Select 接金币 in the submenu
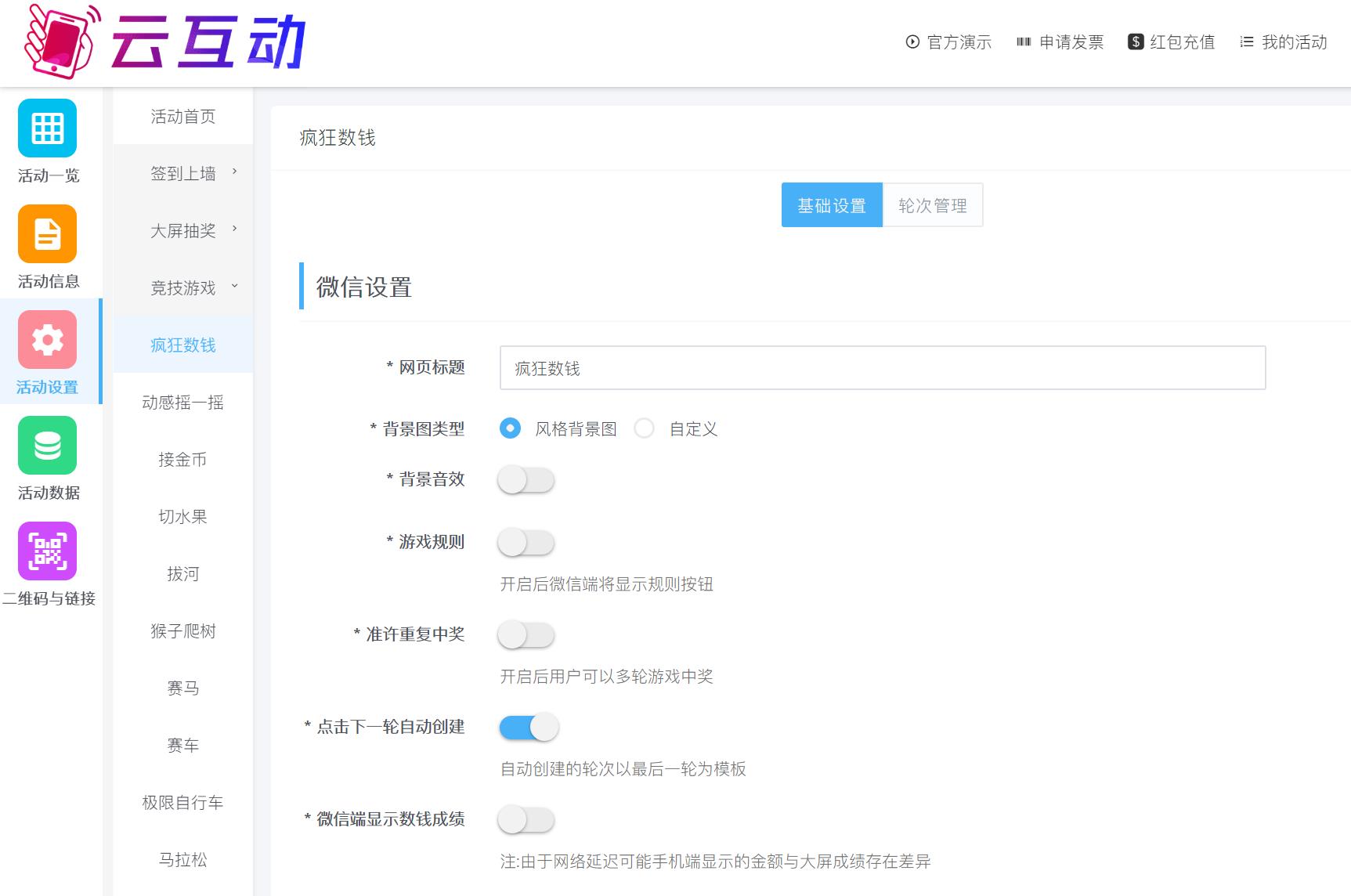The width and height of the screenshot is (1351, 896). point(183,460)
